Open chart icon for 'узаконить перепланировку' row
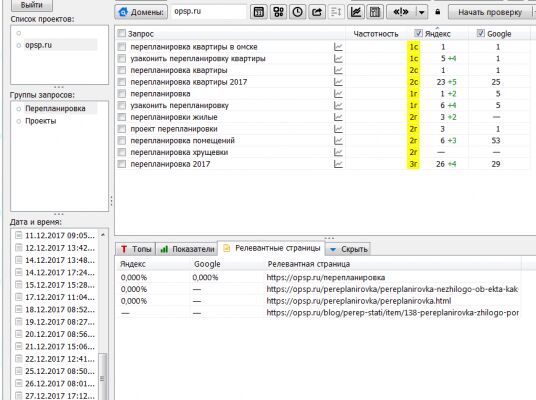The image size is (536, 400). [338, 105]
